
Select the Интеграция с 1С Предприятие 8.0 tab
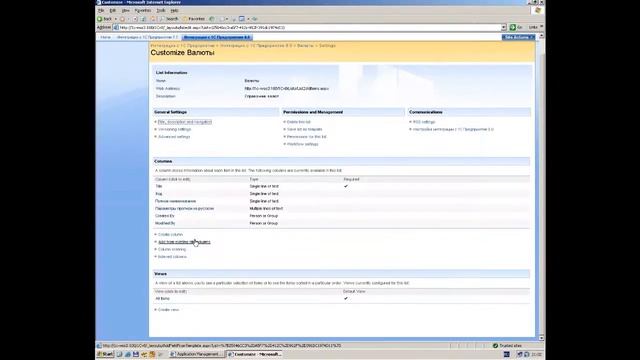[x=217, y=37]
